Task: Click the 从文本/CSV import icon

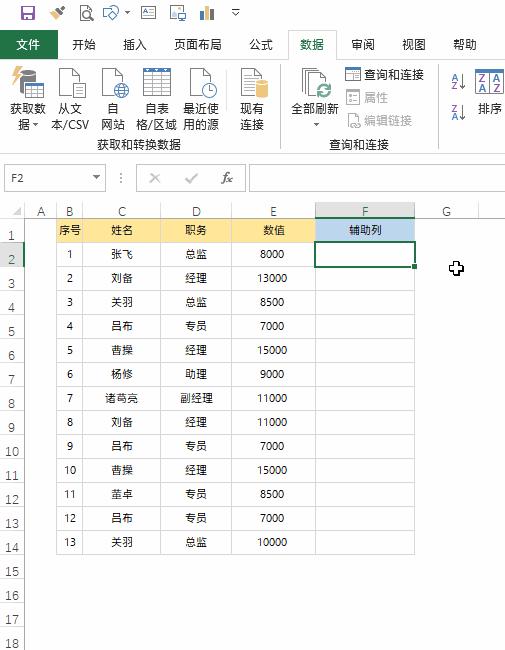Action: coord(72,83)
